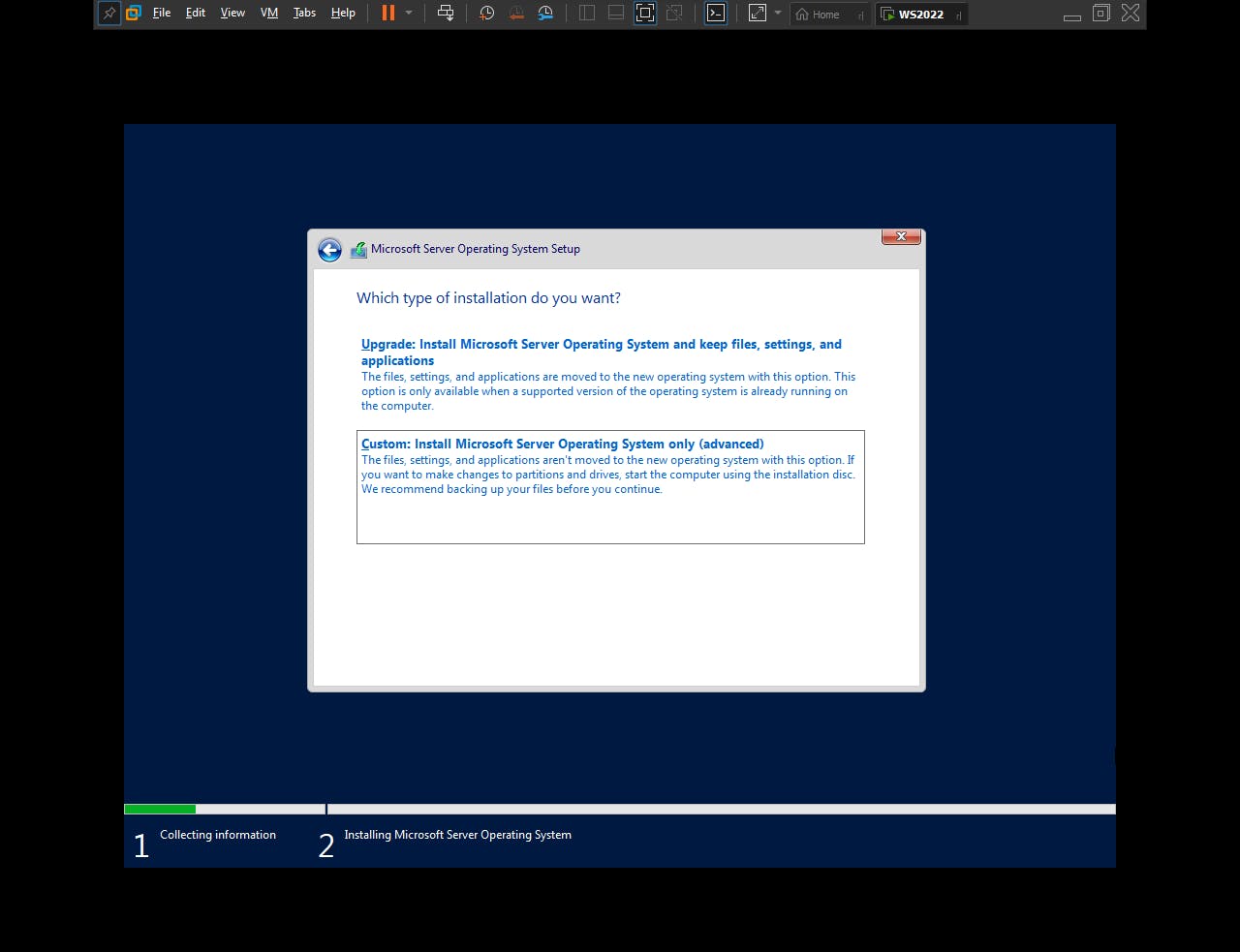The image size is (1240, 952).
Task: Click the Upgrade option description text
Action: pyautogui.click(x=608, y=391)
